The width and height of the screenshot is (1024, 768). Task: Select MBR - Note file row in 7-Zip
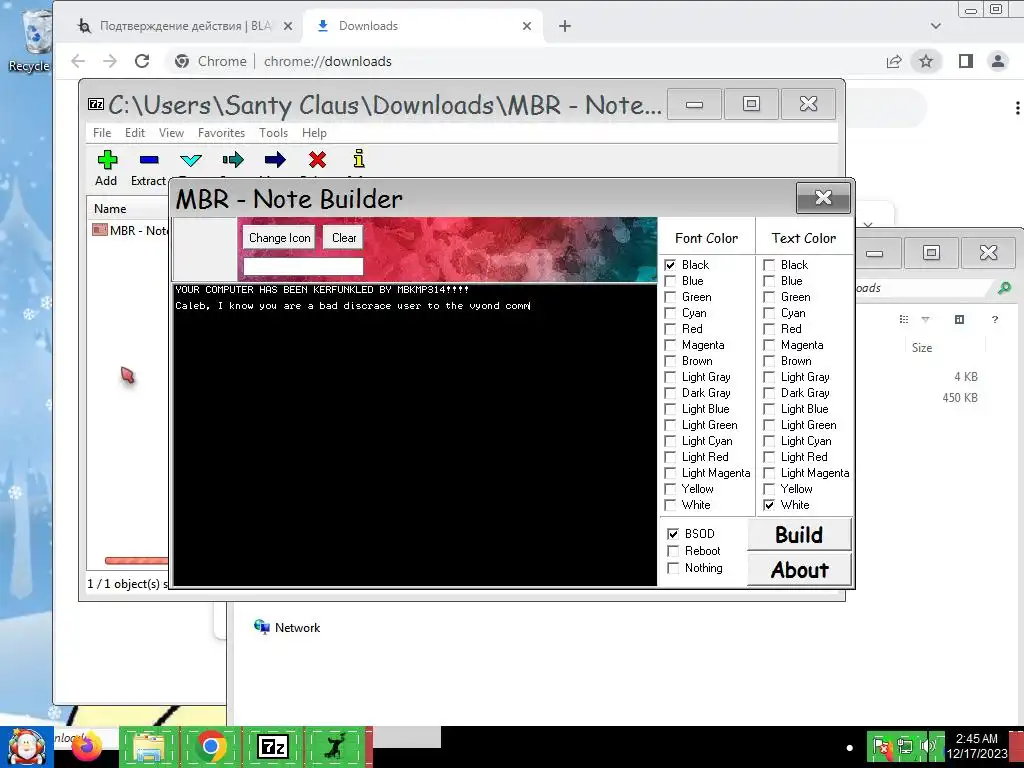[129, 231]
